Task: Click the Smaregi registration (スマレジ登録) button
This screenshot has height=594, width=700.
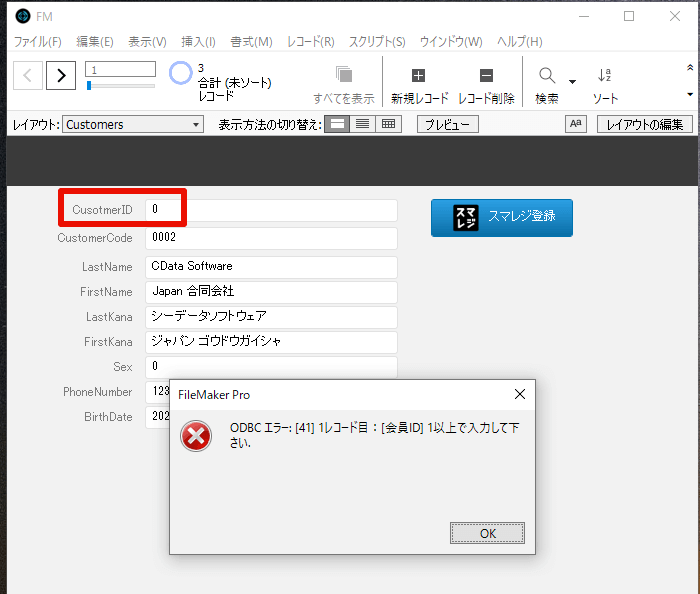Action: tap(502, 218)
